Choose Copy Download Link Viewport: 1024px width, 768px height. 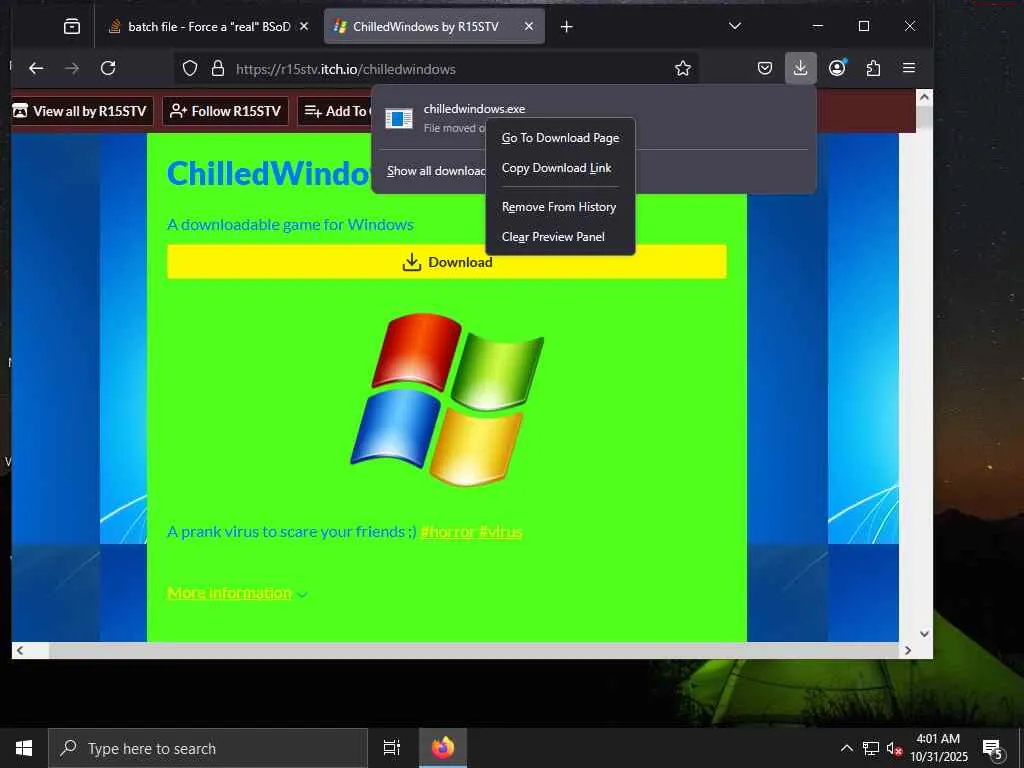tap(560, 168)
